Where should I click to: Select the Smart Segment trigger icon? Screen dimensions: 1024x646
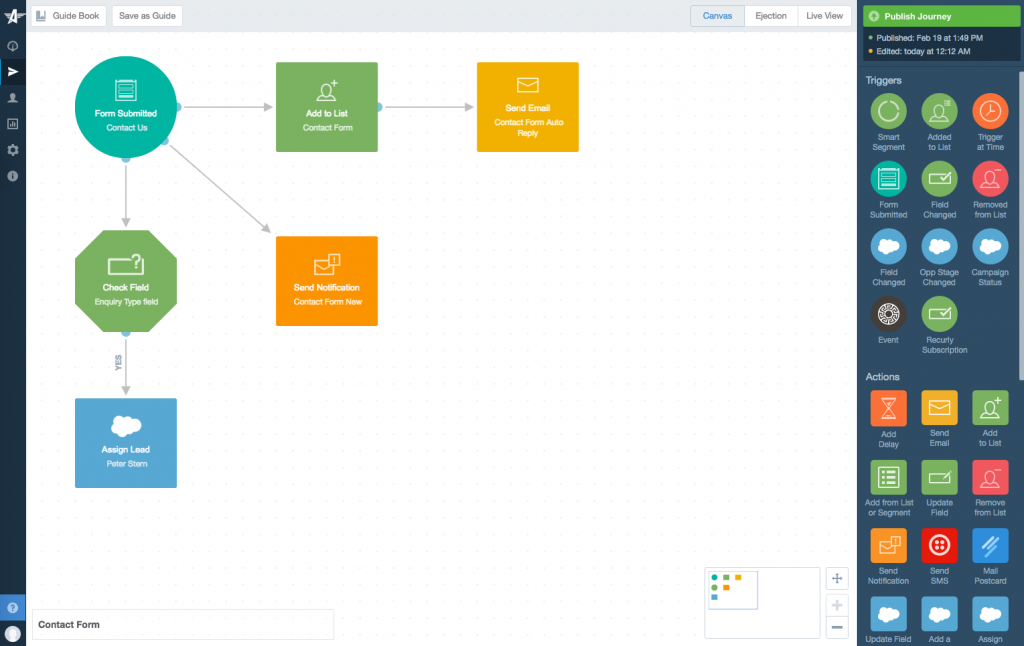pos(888,113)
